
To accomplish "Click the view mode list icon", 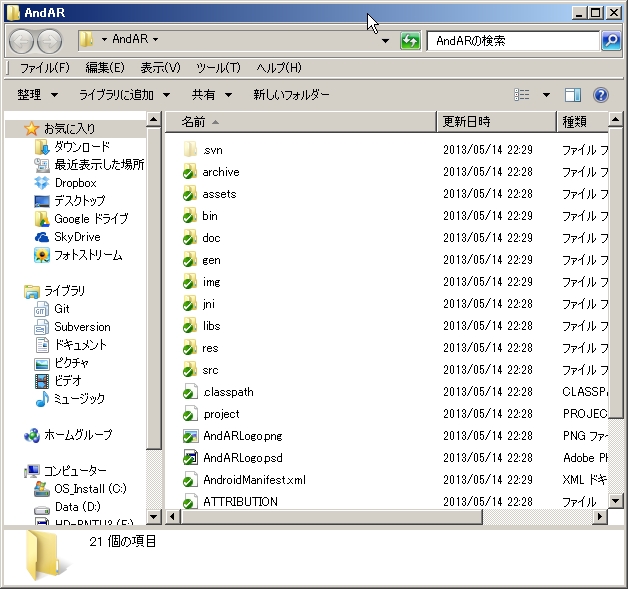I will 521,95.
